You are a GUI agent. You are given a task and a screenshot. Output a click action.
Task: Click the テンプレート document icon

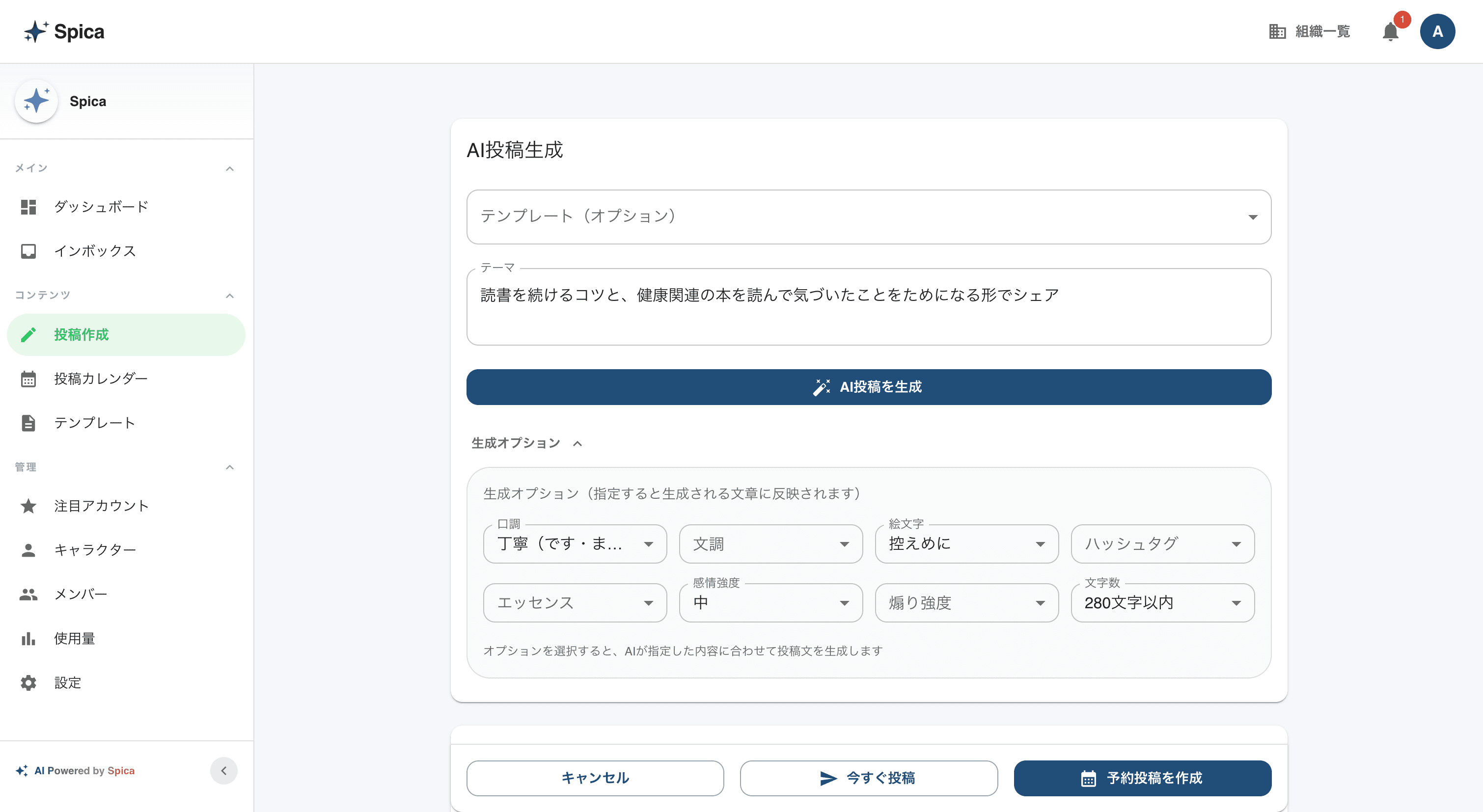(x=28, y=423)
